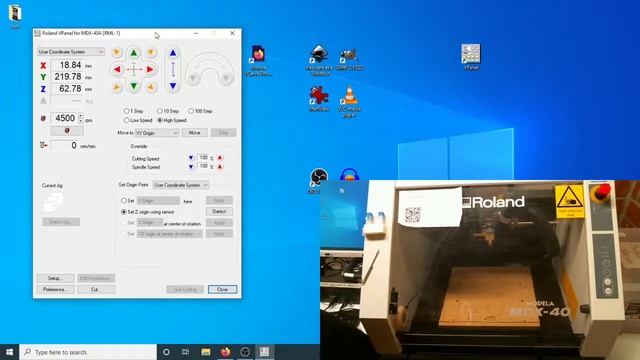Jog the Y axis with green up arrow

pyautogui.click(x=134, y=53)
